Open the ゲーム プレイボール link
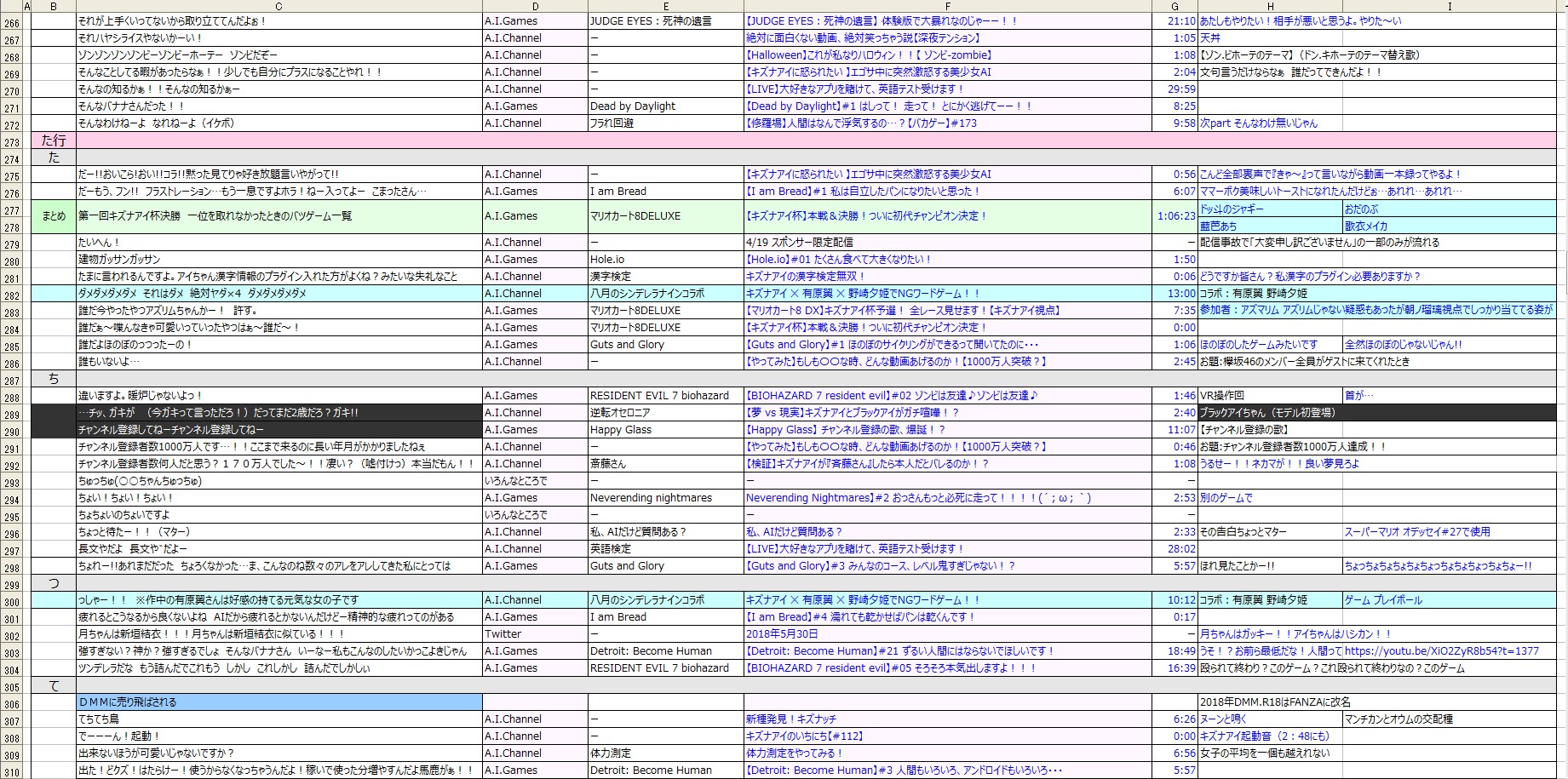1568x779 pixels. pyautogui.click(x=1383, y=599)
